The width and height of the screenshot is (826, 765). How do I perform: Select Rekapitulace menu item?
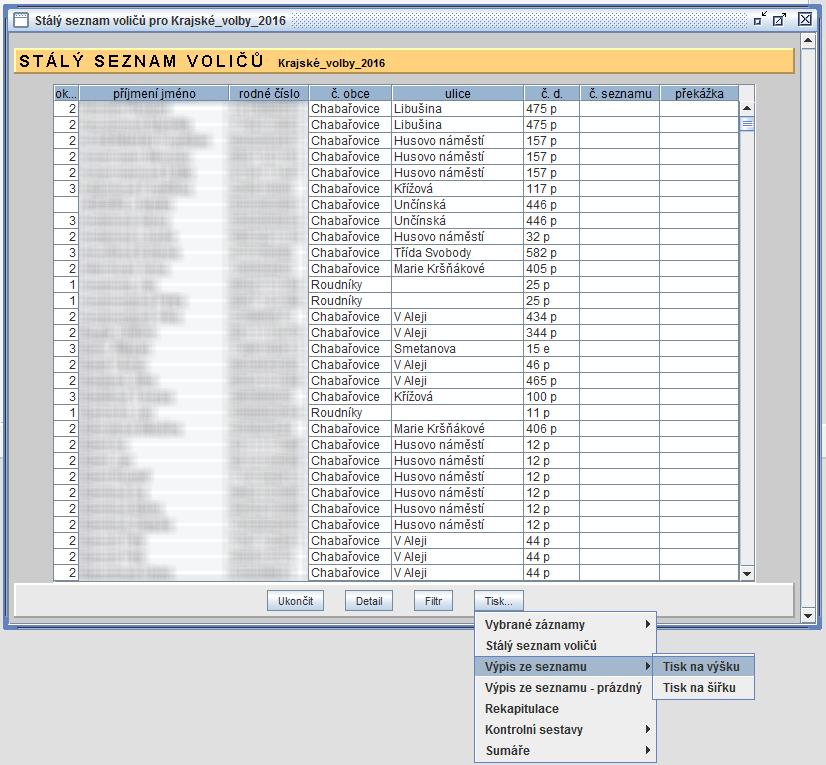(565, 709)
